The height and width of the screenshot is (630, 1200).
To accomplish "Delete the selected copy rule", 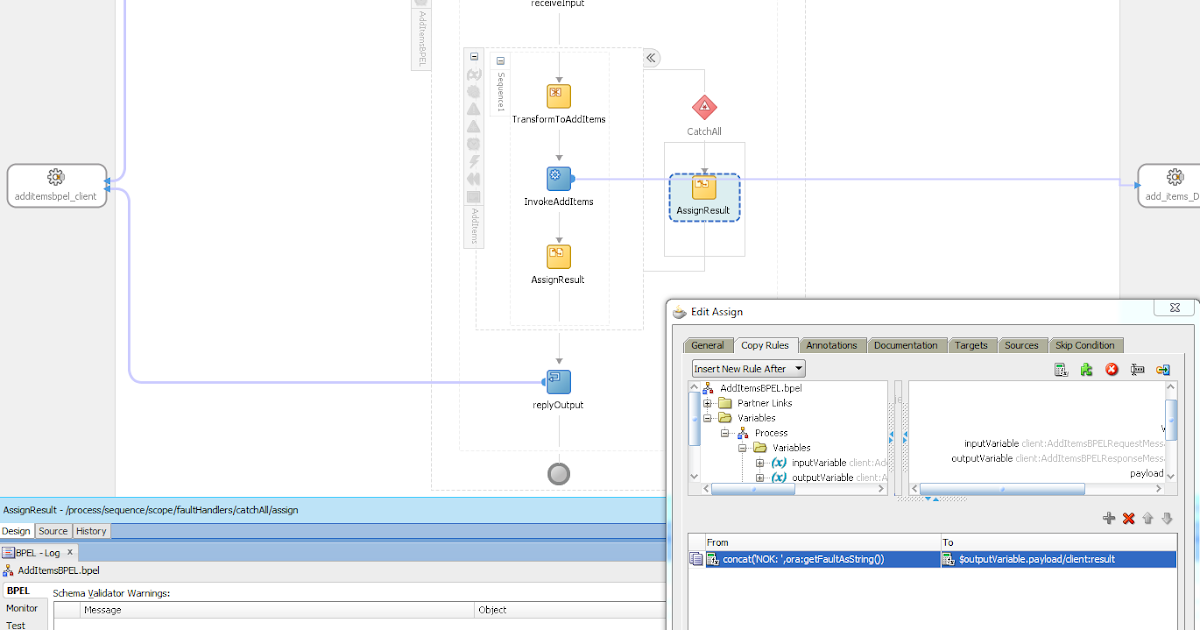I will coord(1129,518).
